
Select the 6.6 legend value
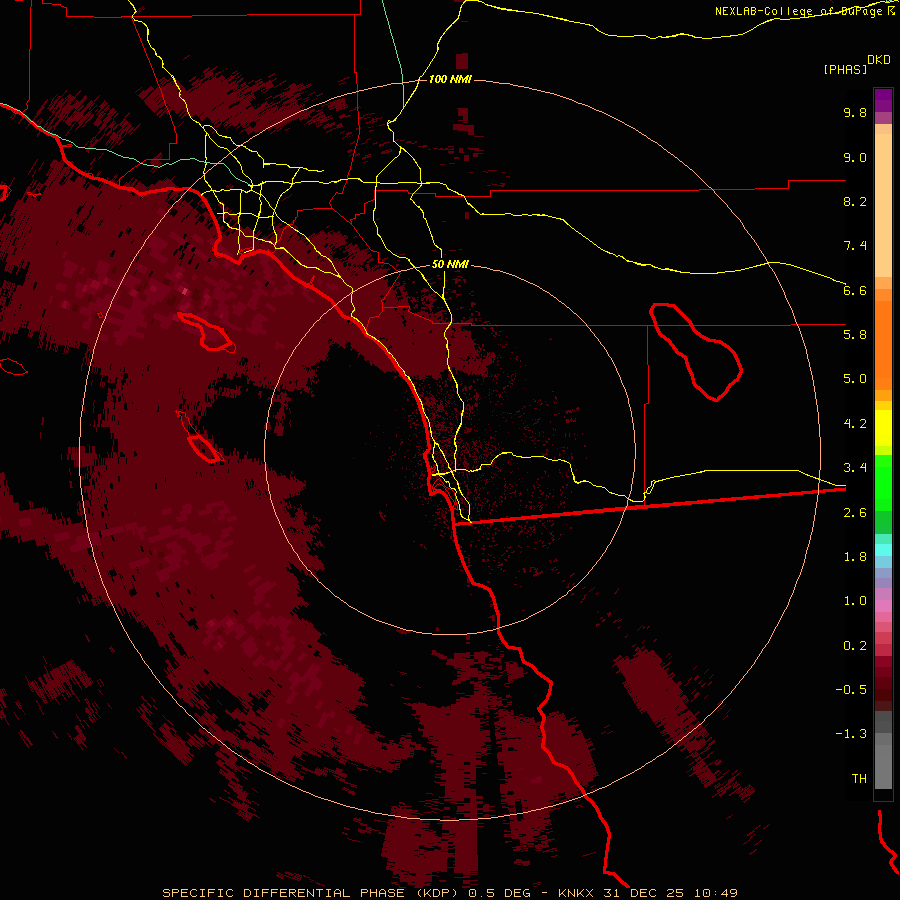(x=855, y=290)
